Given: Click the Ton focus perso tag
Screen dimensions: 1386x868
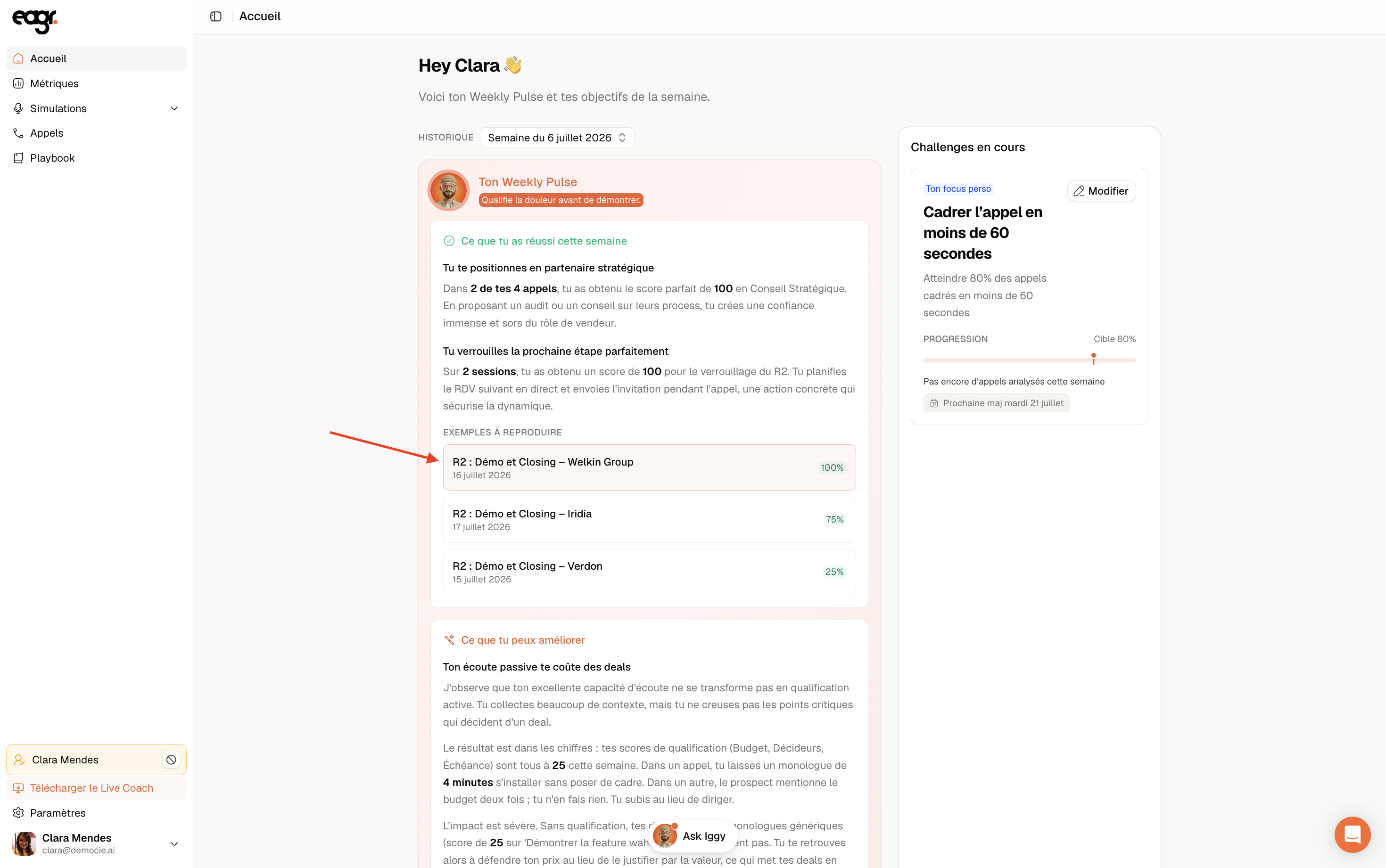Looking at the screenshot, I should click(958, 189).
